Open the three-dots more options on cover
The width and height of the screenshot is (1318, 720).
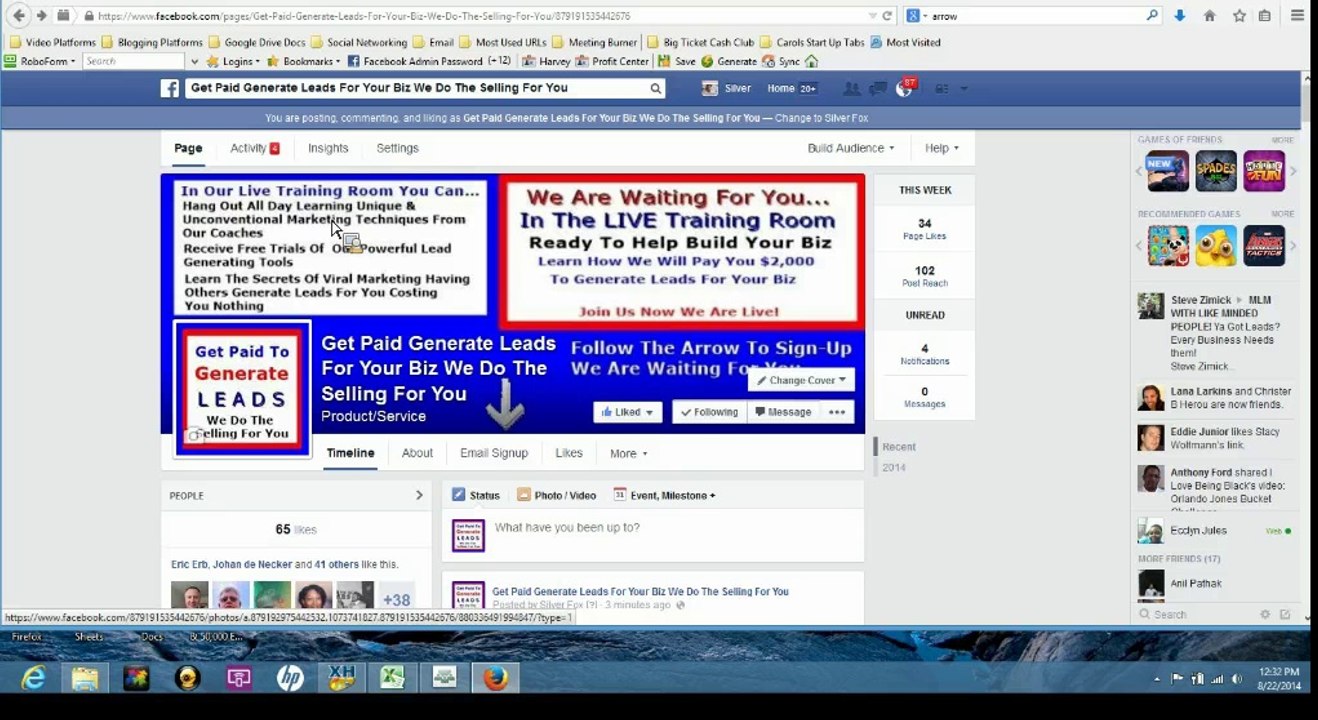pyautogui.click(x=837, y=412)
